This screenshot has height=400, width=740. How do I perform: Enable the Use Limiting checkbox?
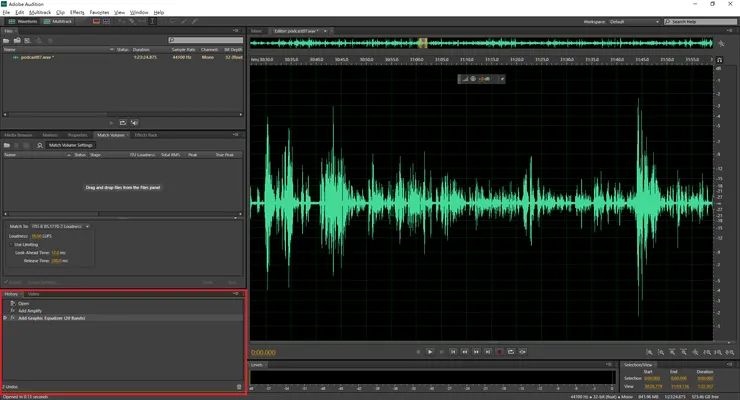pyautogui.click(x=12, y=244)
